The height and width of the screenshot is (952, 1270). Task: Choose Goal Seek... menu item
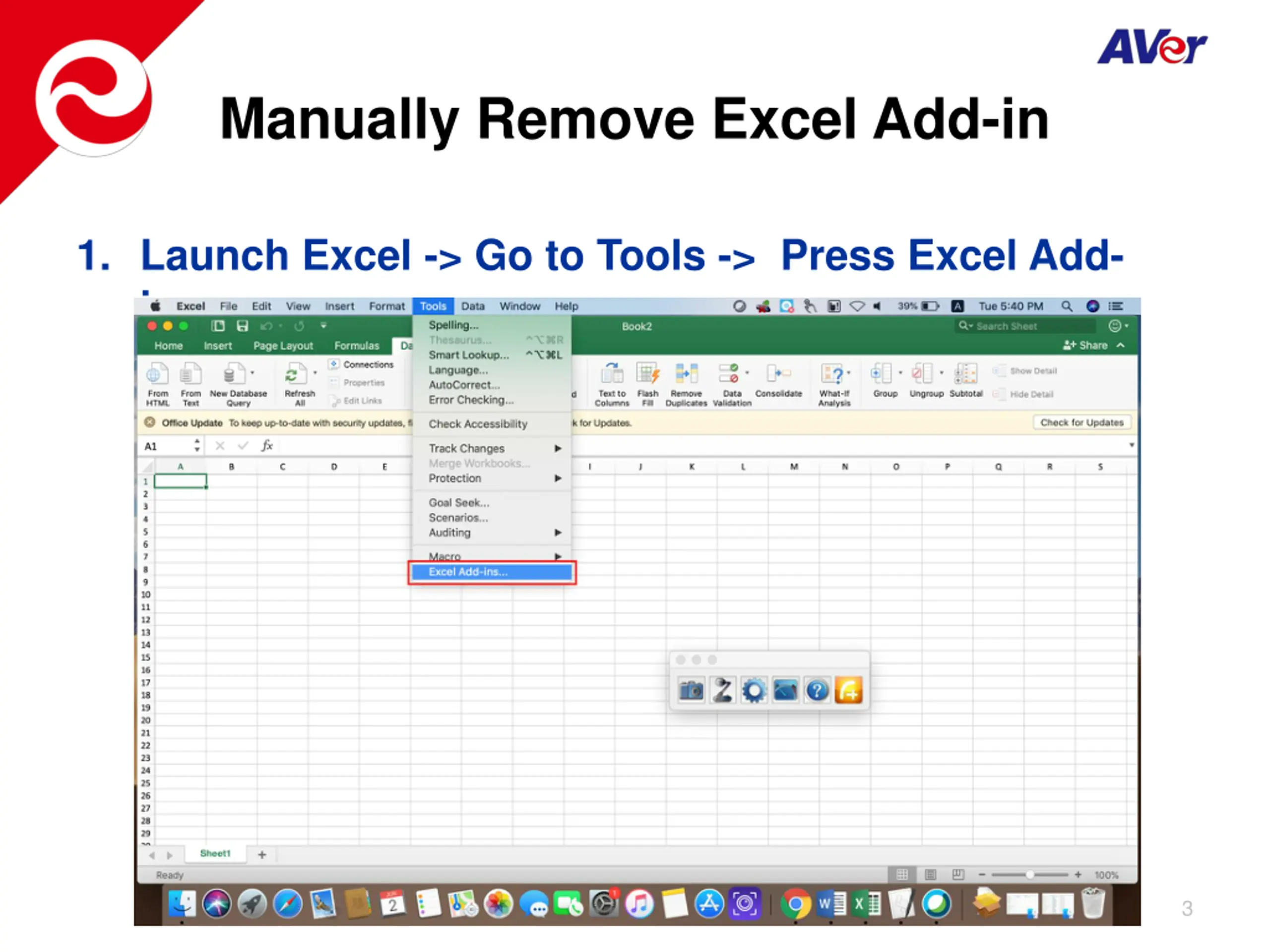coord(492,503)
